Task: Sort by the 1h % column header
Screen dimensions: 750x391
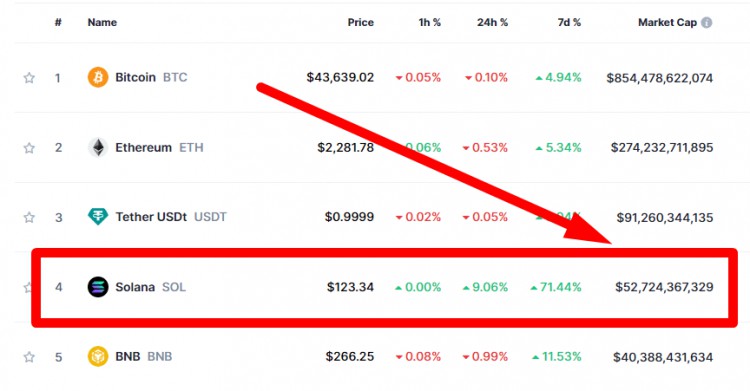Action: pos(430,22)
